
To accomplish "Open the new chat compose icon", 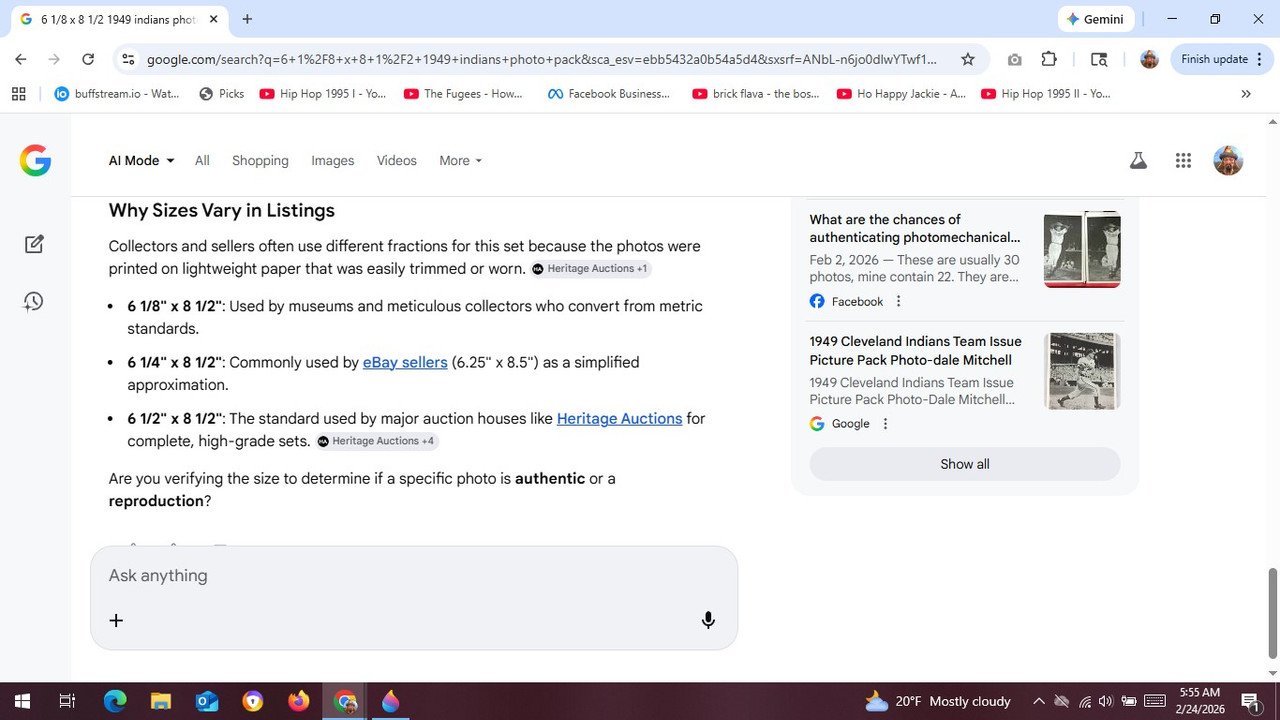I will 34,244.
